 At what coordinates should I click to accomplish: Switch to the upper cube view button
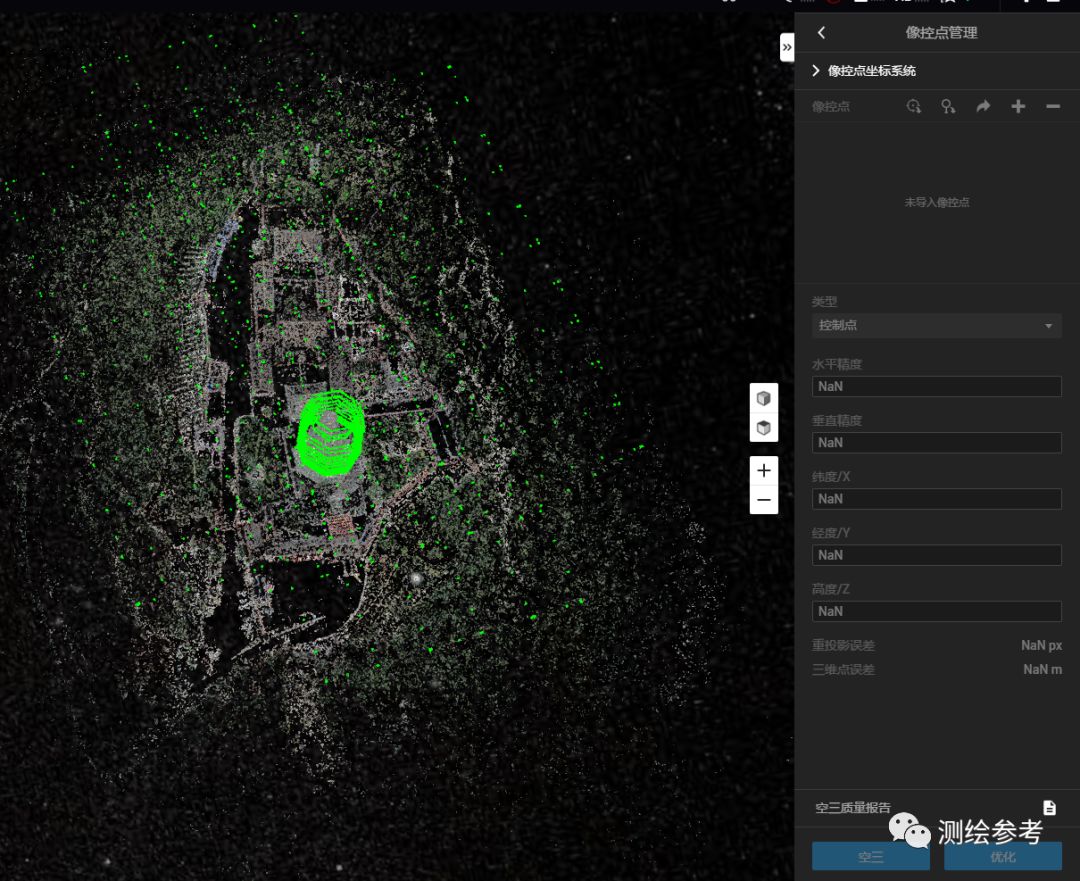click(x=764, y=398)
